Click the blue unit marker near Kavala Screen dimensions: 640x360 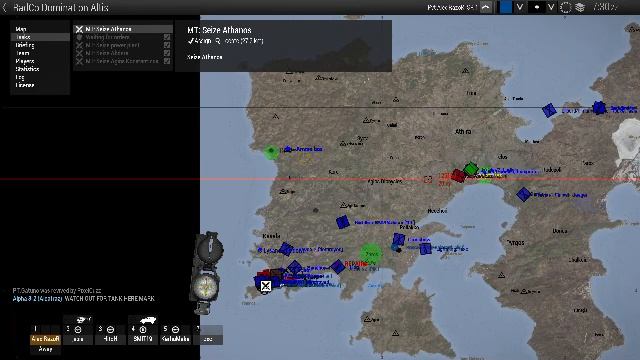[x=286, y=249]
